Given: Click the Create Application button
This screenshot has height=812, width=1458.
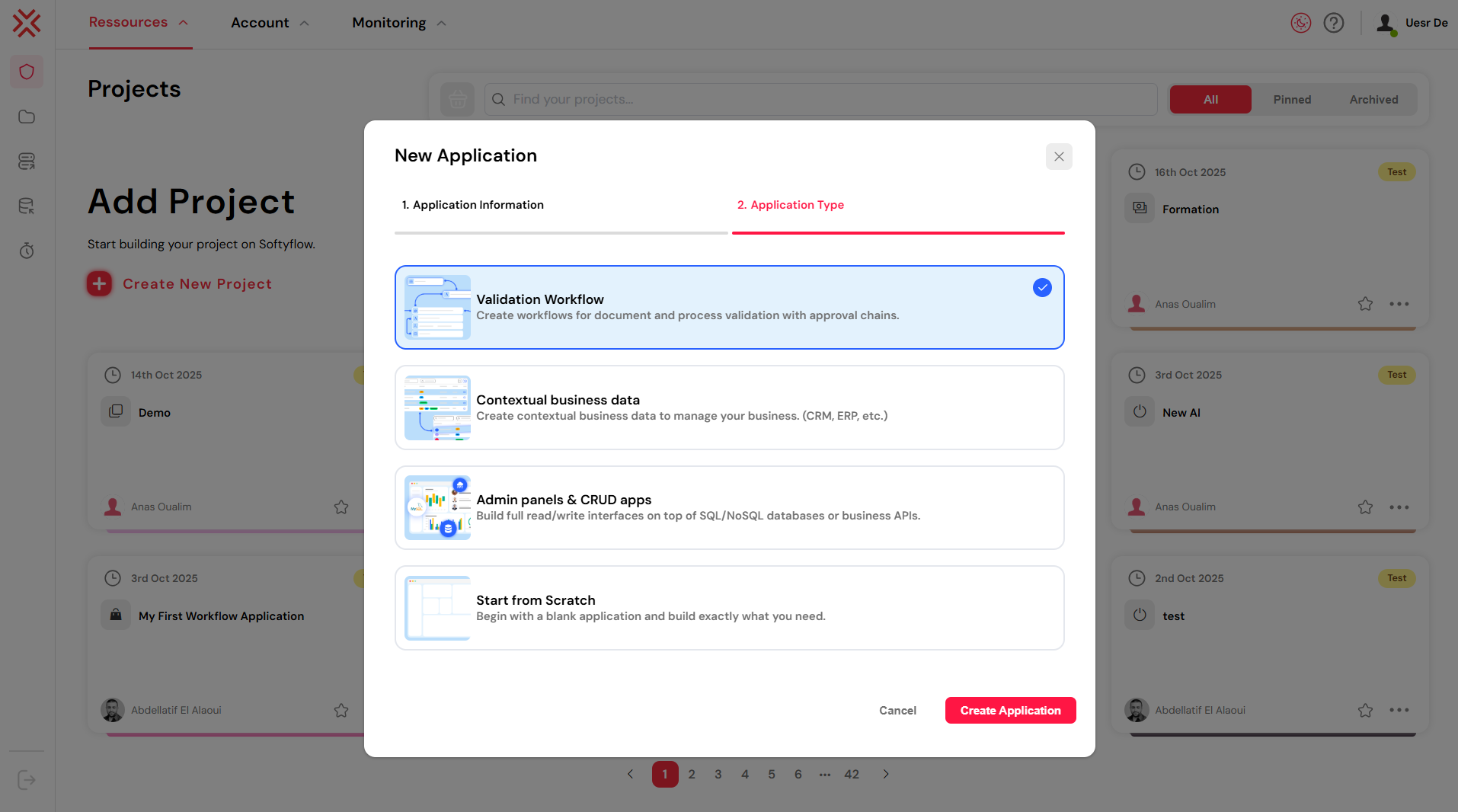Looking at the screenshot, I should tap(1010, 710).
